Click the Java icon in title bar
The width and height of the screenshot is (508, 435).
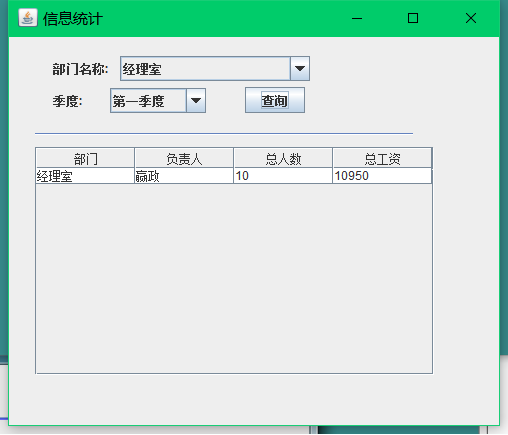pos(28,18)
